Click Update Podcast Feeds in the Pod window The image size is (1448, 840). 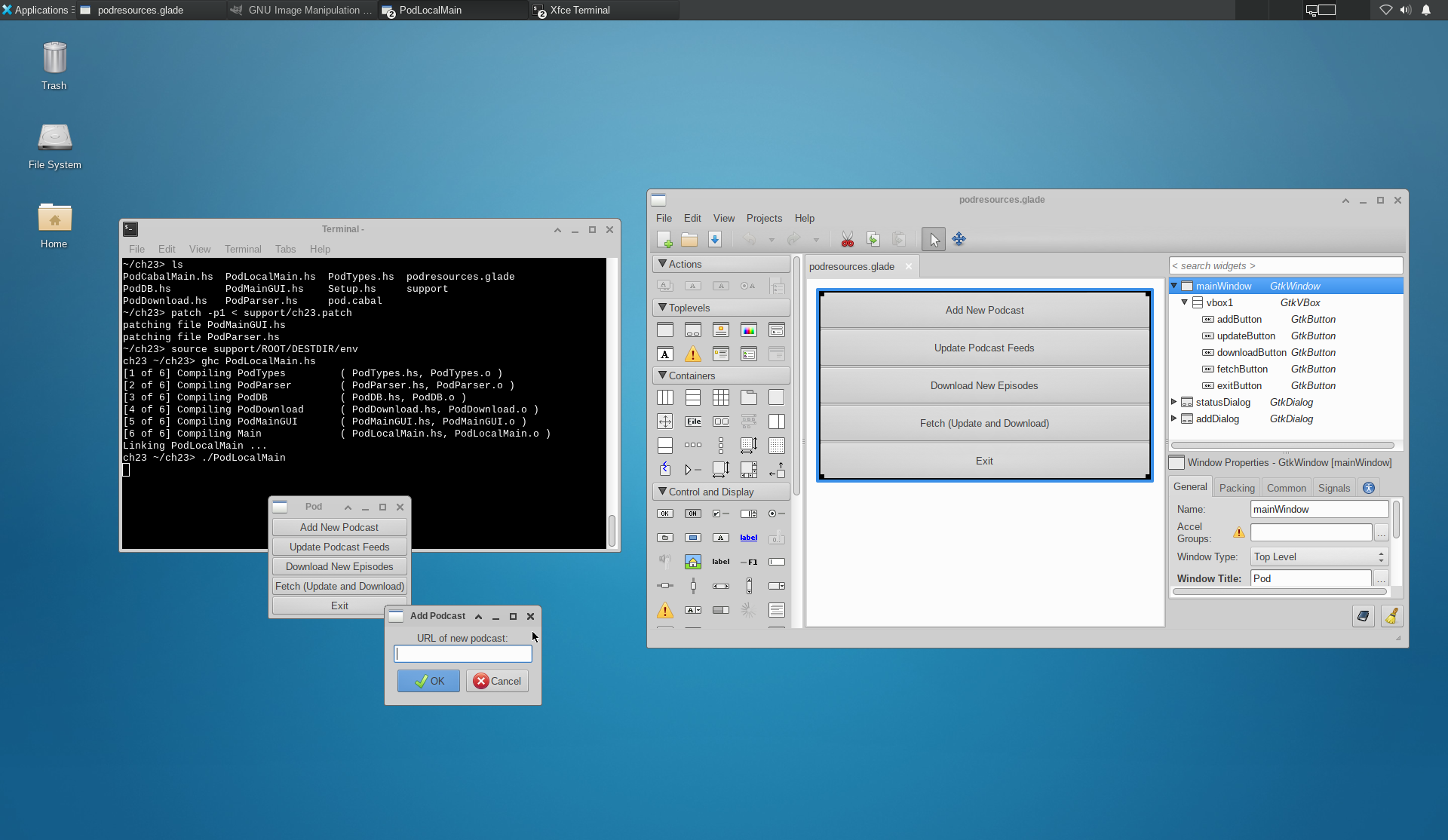[339, 547]
